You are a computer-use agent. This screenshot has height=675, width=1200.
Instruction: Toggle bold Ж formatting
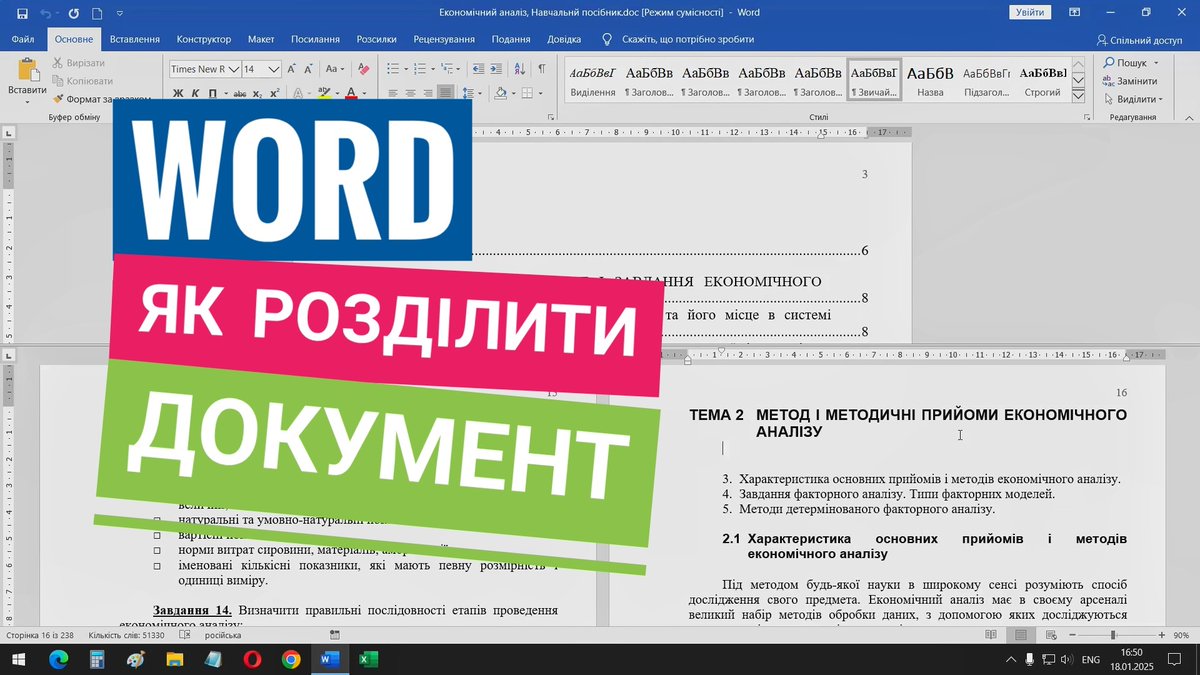pos(178,93)
